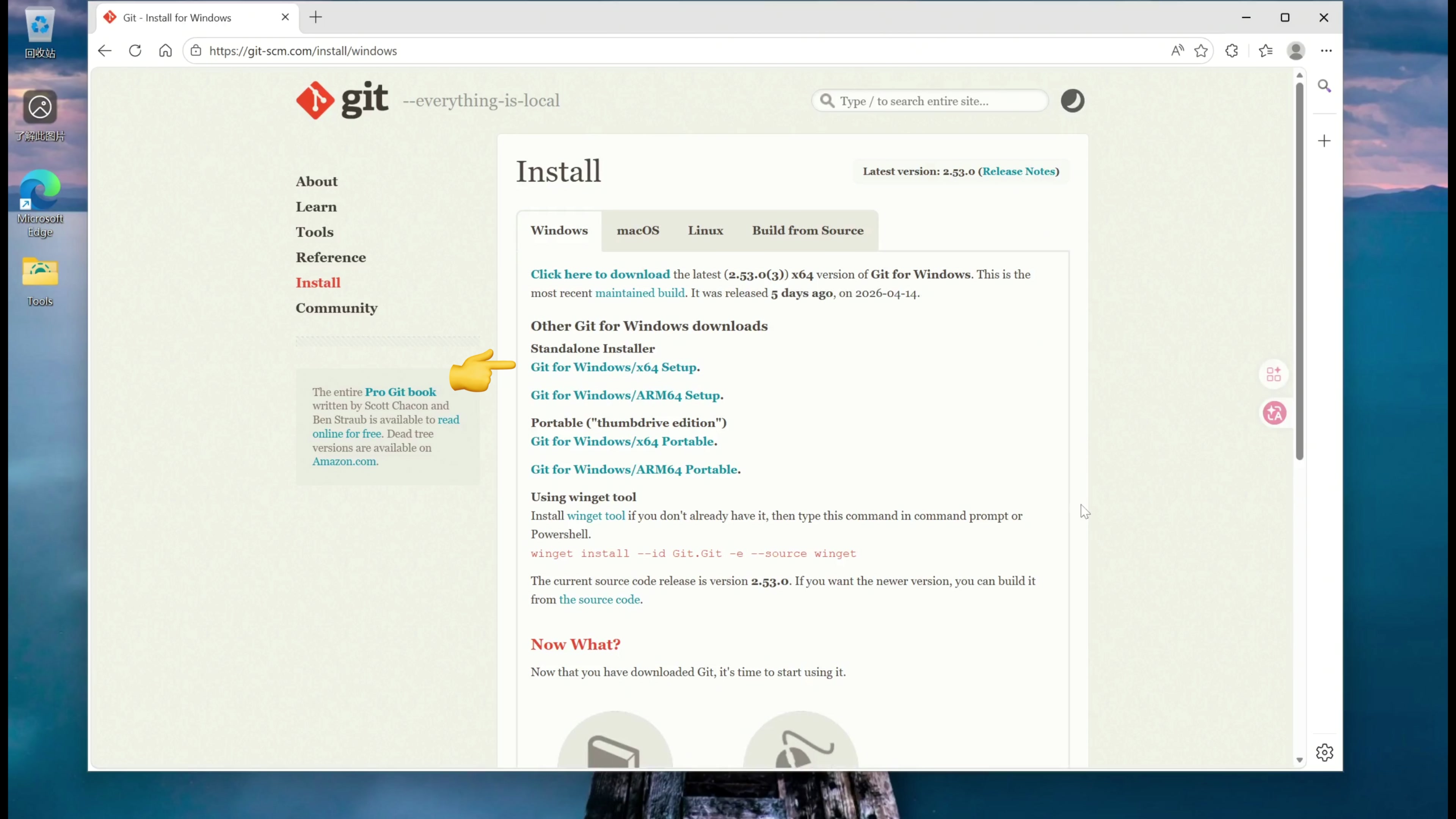Click Git for Windows/x64 Setup link
The width and height of the screenshot is (1456, 819).
(613, 367)
